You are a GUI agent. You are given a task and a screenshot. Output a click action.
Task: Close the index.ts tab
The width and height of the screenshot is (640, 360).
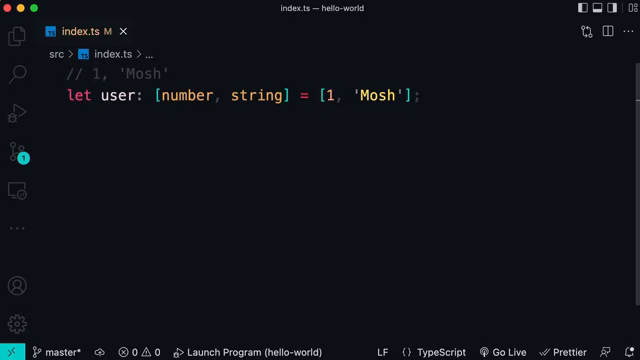point(123,31)
